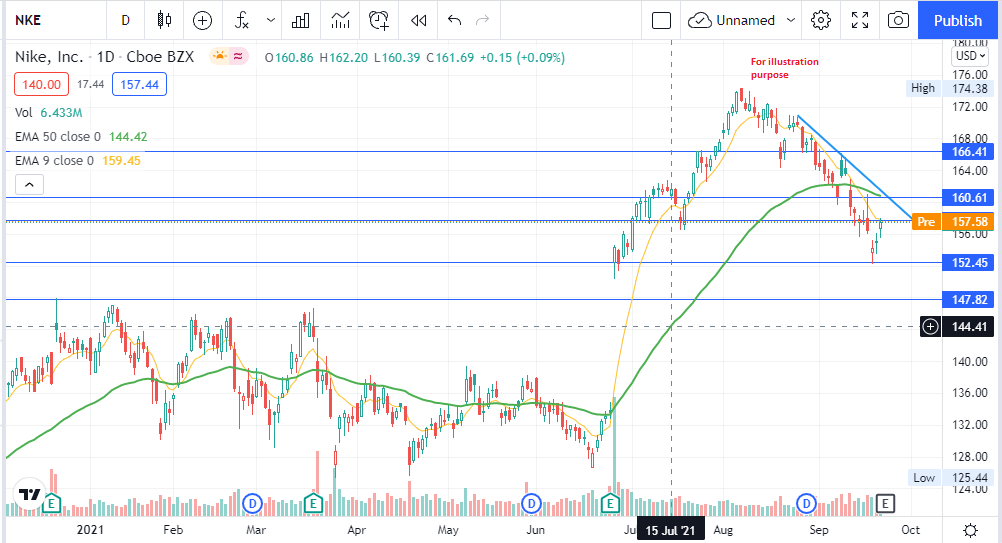
Task: Open the financials chart icon
Action: 341,20
